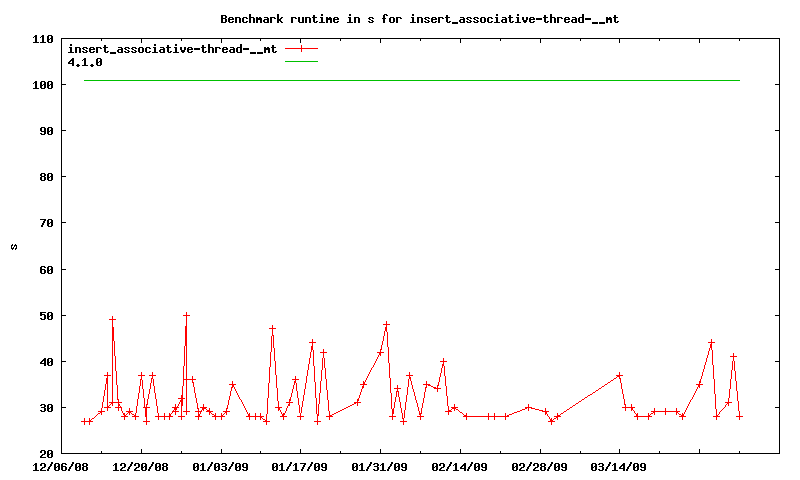
Task: Select the 4.1.0 legend label
Action: click(x=85, y=62)
